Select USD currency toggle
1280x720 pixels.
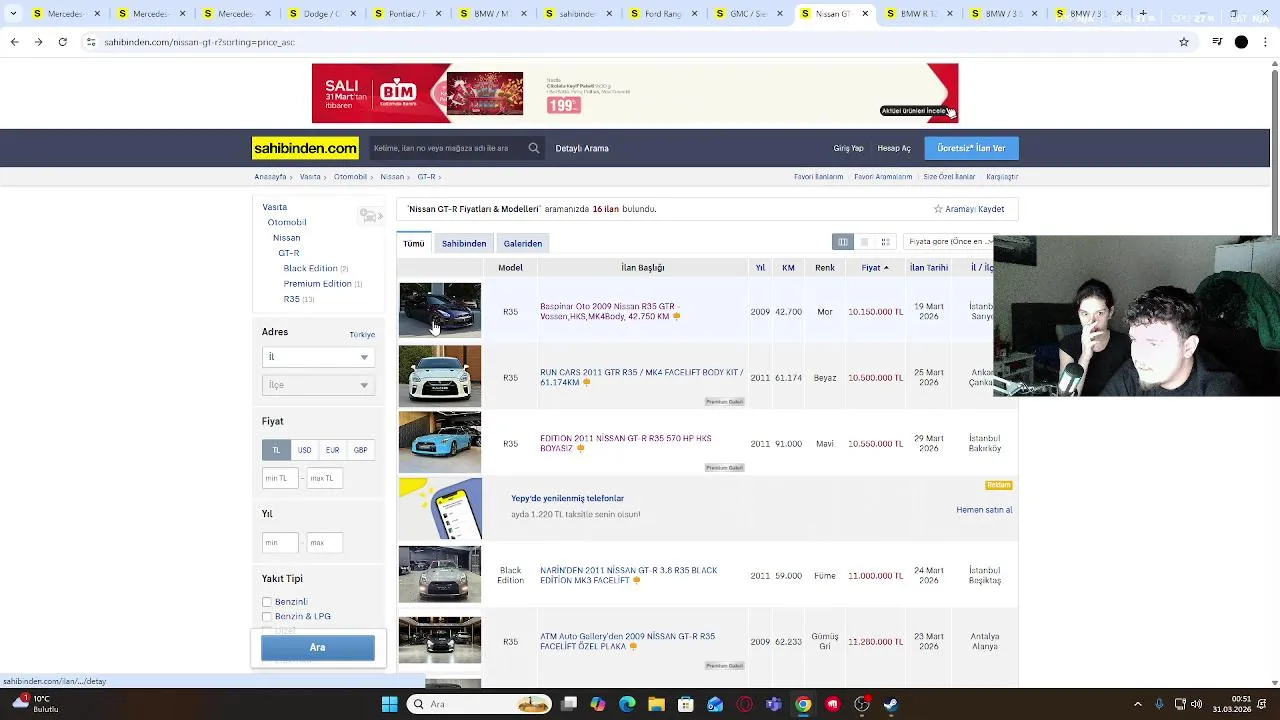point(304,450)
